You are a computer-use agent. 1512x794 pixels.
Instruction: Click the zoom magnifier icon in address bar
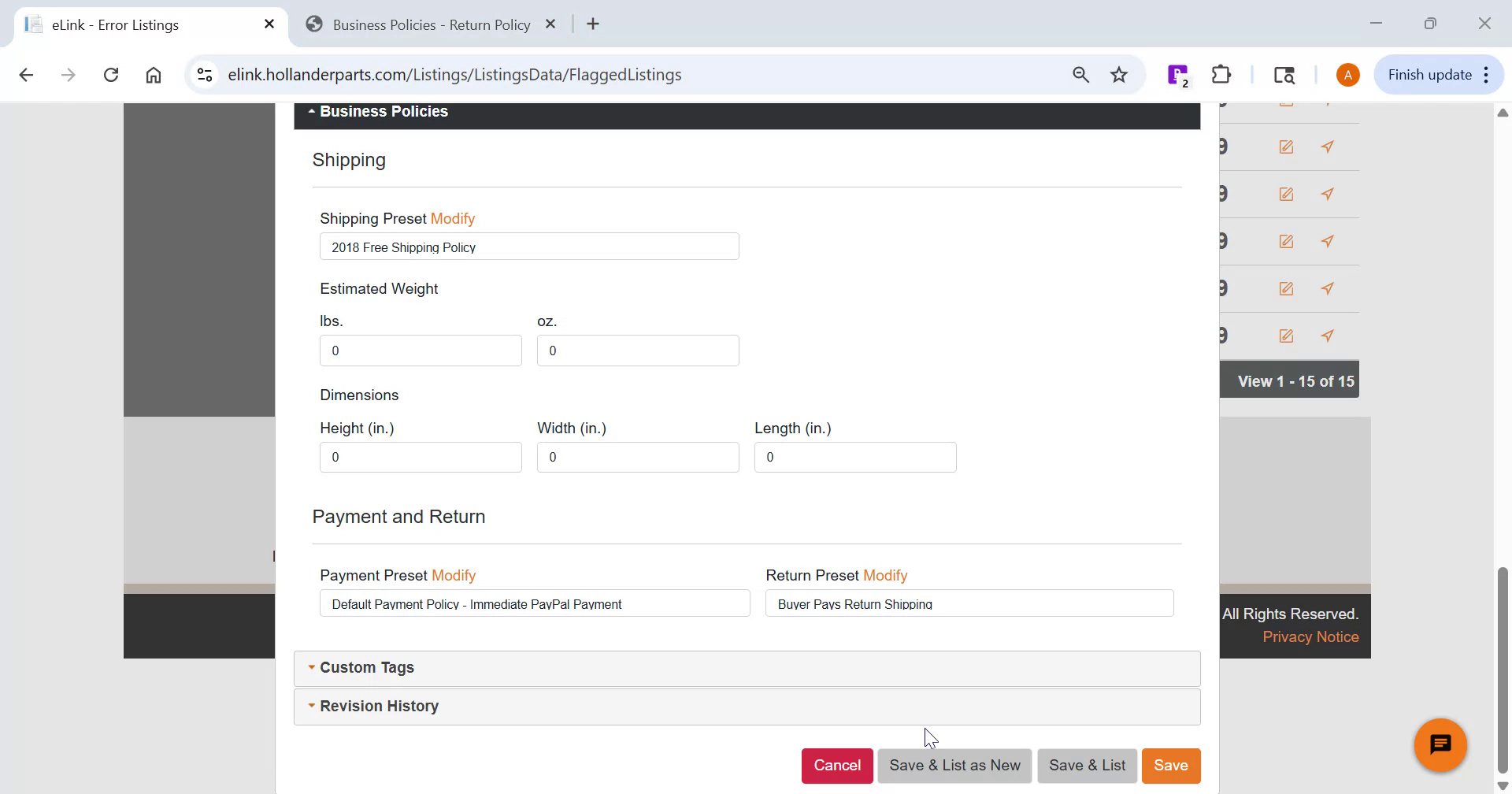1080,75
